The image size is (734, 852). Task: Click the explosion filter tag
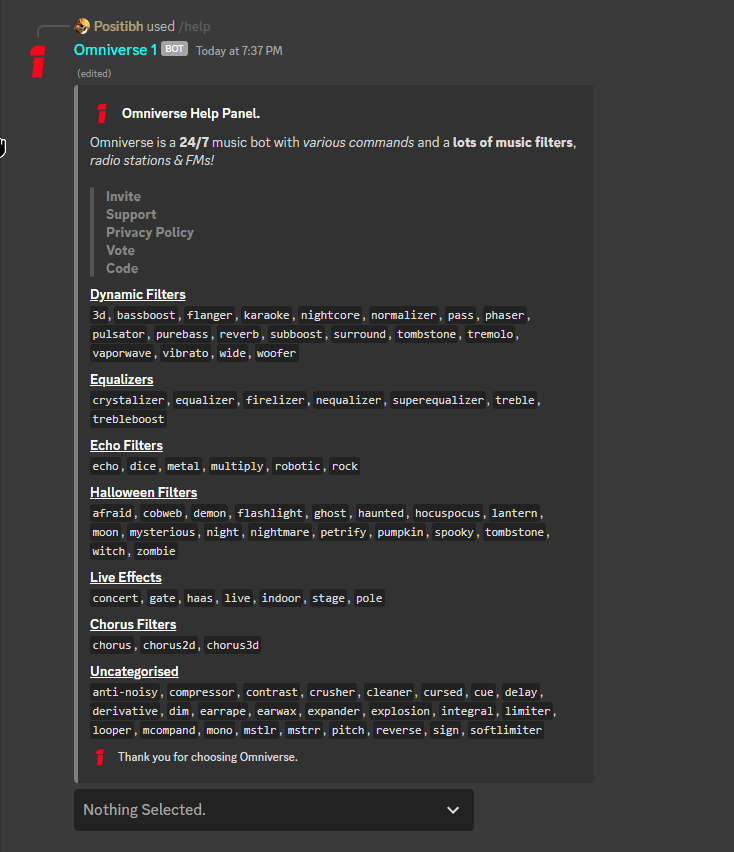click(x=400, y=711)
